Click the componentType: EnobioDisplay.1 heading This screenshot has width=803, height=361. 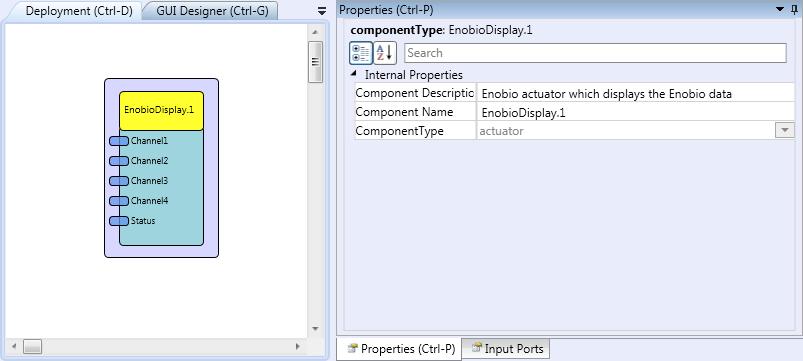(441, 30)
